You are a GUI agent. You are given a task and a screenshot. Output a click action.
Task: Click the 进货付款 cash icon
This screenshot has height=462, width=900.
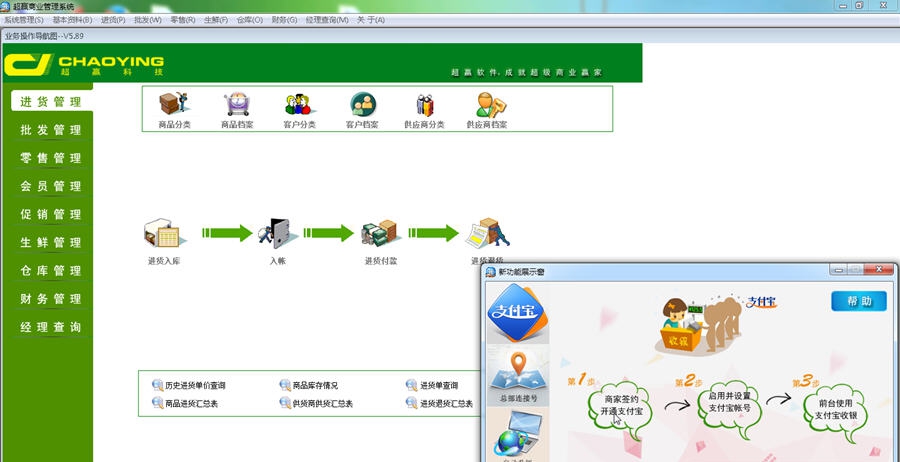tap(379, 232)
